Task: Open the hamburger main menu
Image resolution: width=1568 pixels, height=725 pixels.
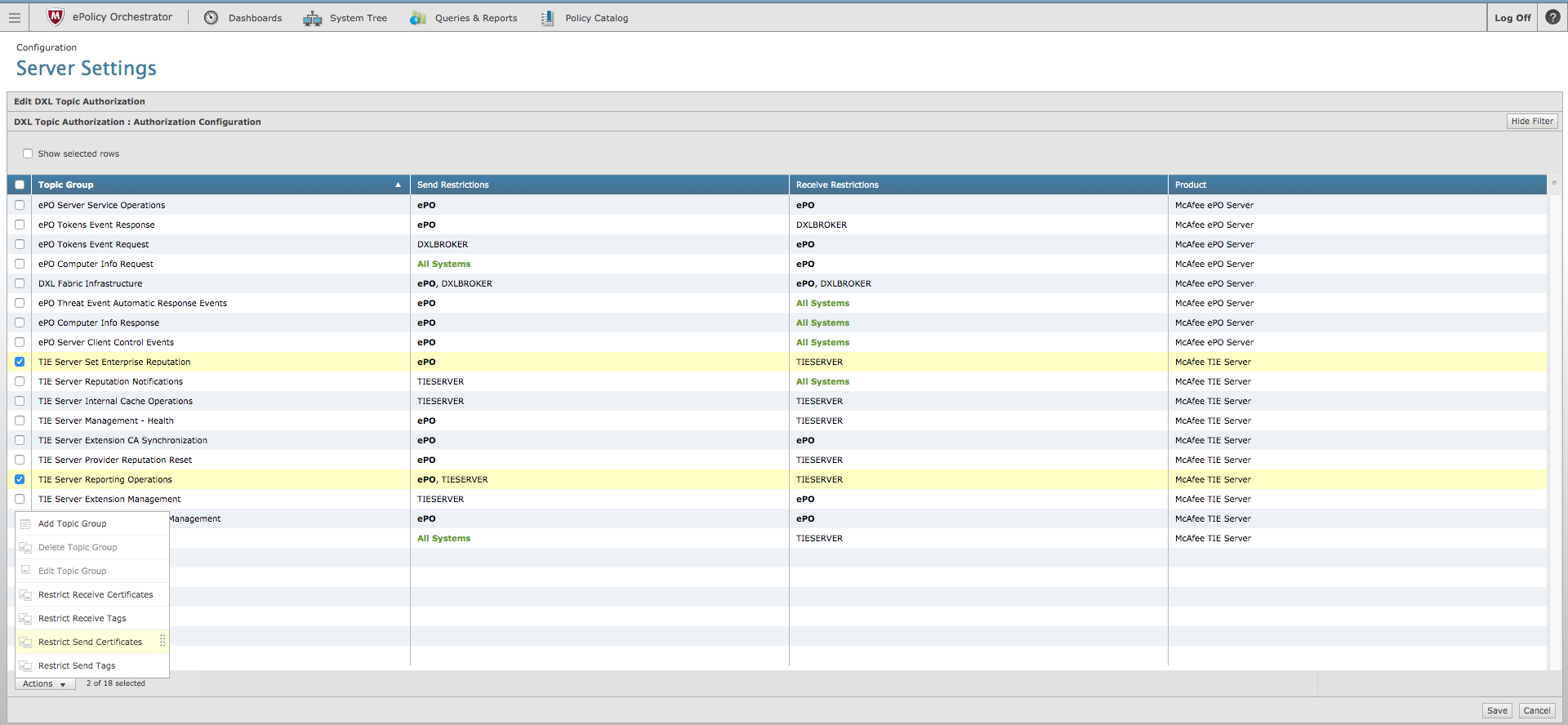Action: coord(14,17)
